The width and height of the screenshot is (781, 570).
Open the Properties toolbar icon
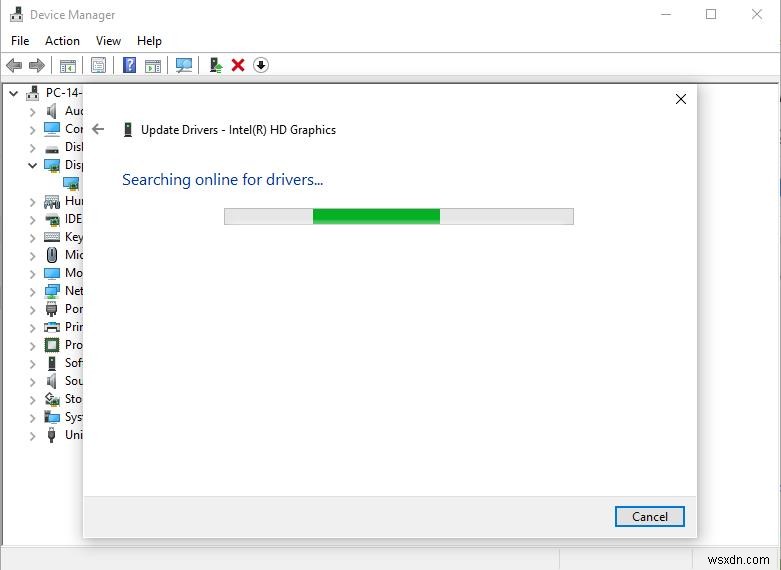(98, 65)
